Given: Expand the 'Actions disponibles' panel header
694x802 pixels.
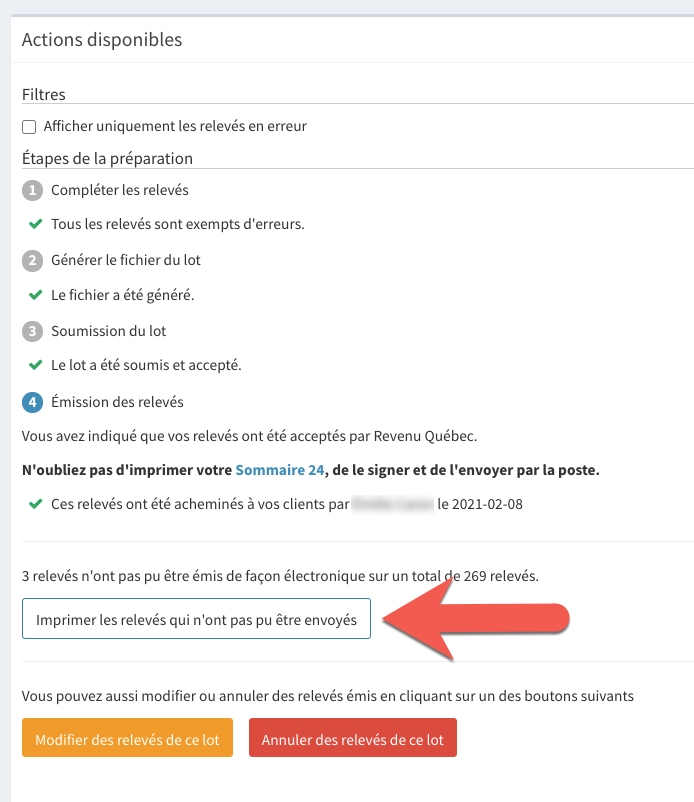Looking at the screenshot, I should point(101,39).
